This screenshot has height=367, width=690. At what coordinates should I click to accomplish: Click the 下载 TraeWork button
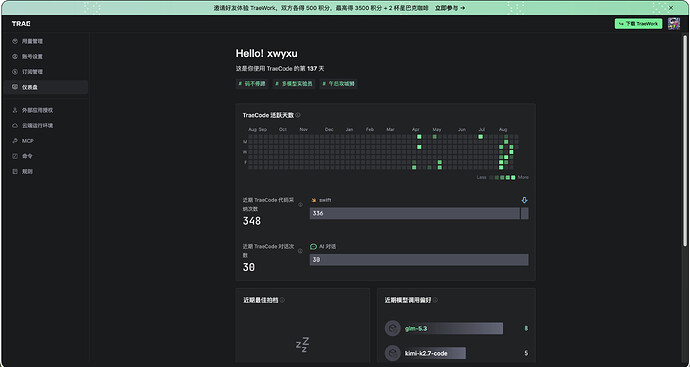(638, 24)
